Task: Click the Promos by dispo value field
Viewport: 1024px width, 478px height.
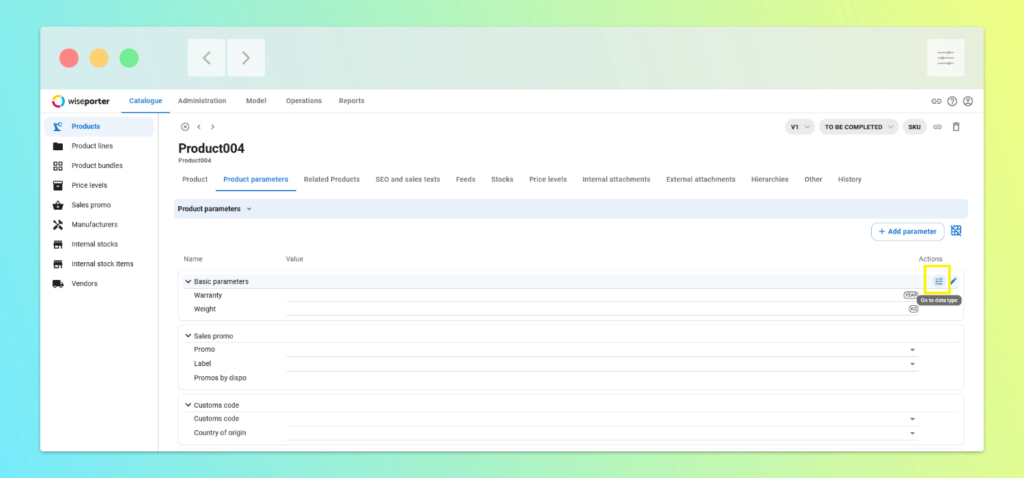Action: click(x=601, y=378)
